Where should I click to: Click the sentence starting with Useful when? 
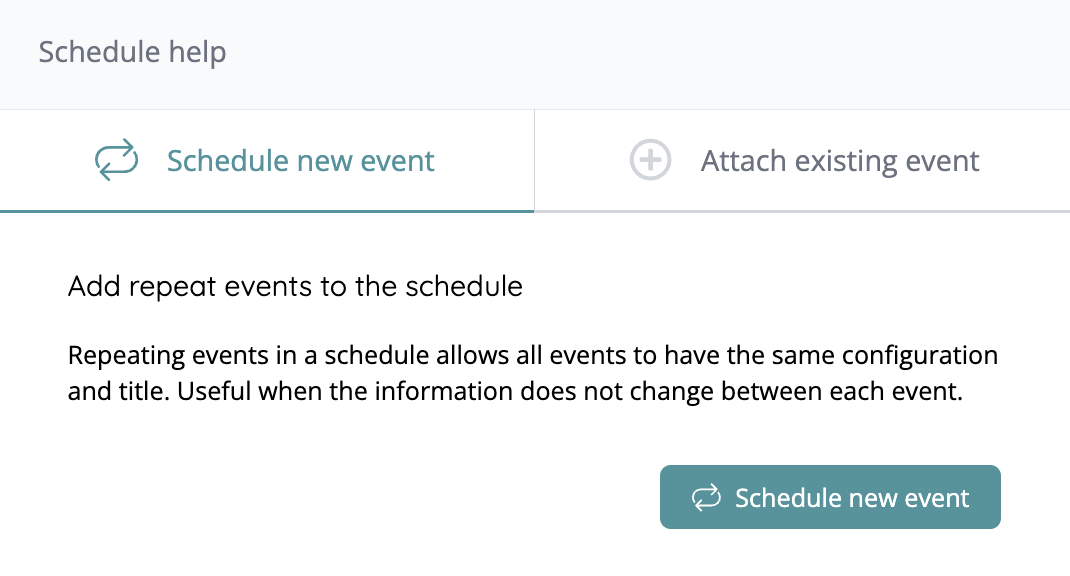569,392
